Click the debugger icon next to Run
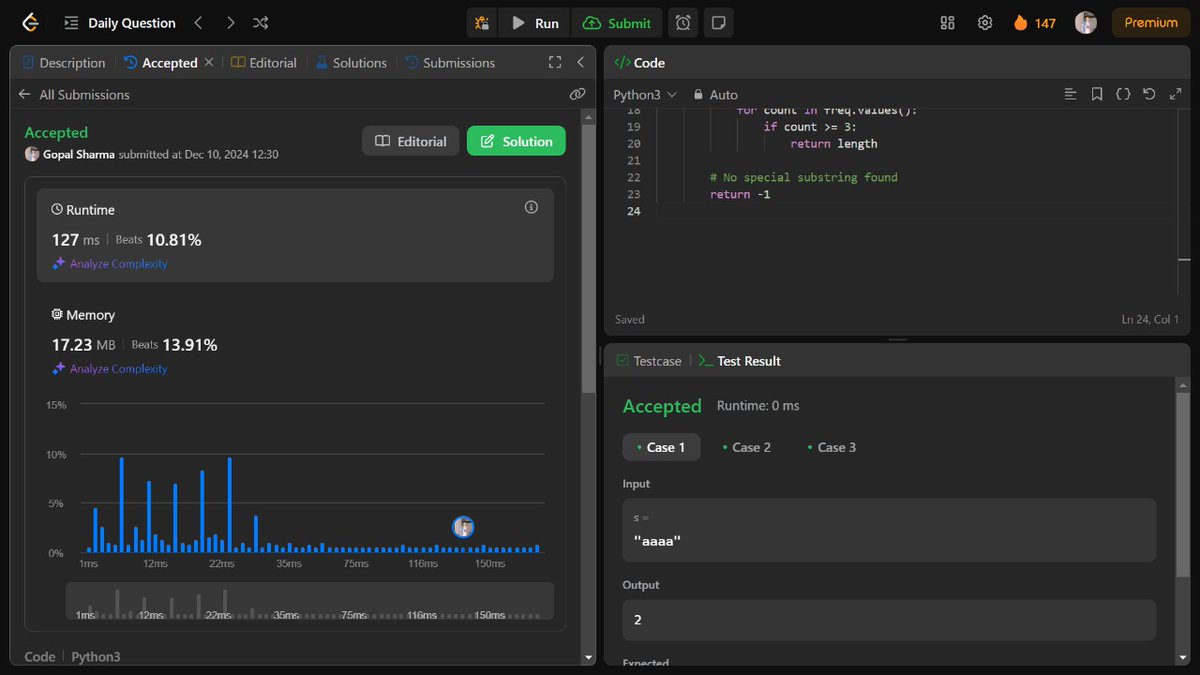1200x675 pixels. (483, 22)
